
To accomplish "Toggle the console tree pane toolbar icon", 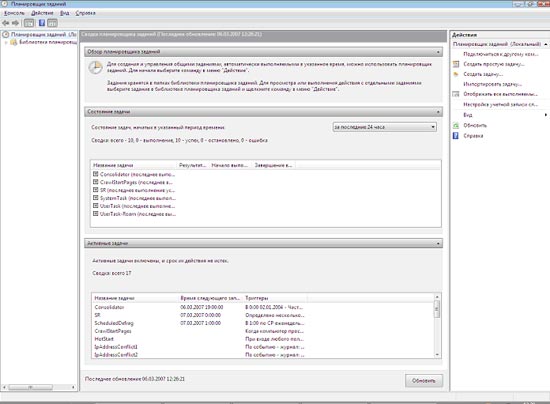I will pos(29,23).
